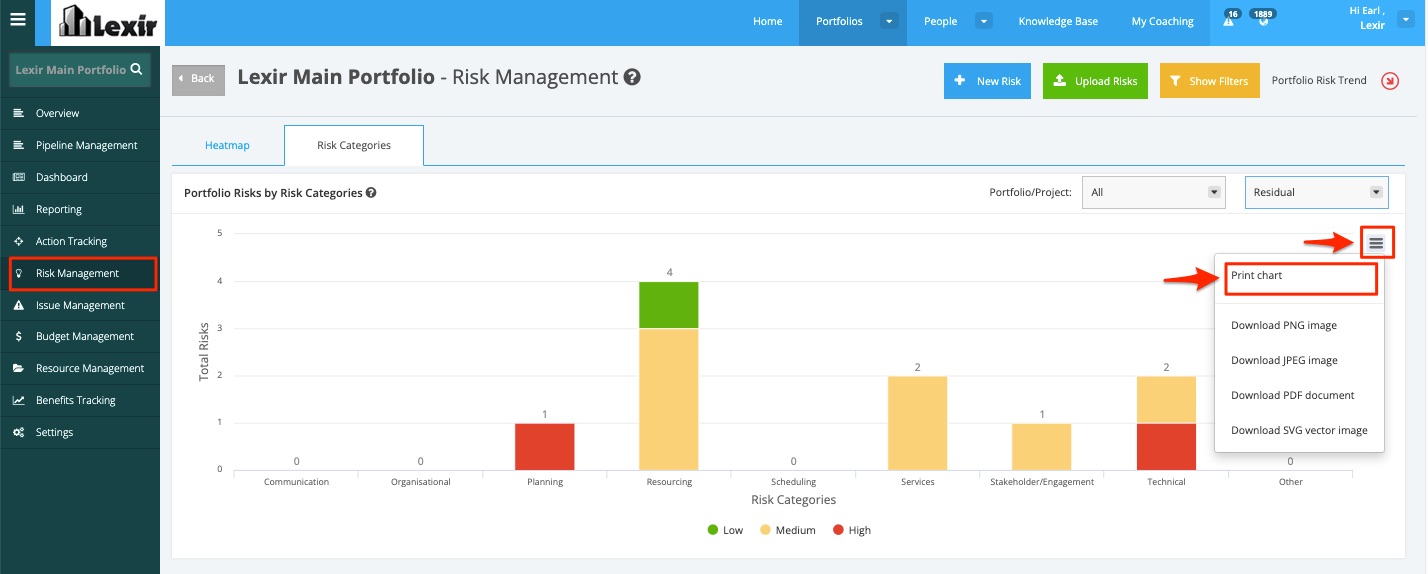Click the Pipeline Management sidebar icon

point(18,145)
